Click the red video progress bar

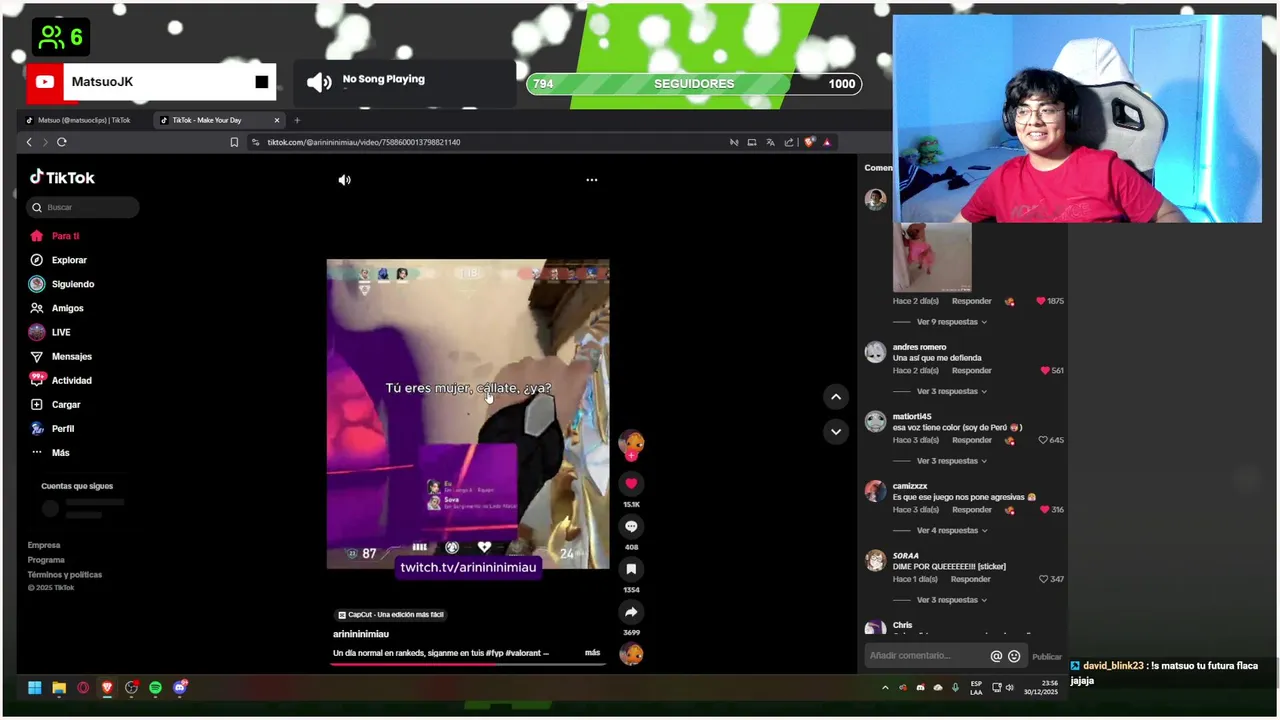[468, 663]
